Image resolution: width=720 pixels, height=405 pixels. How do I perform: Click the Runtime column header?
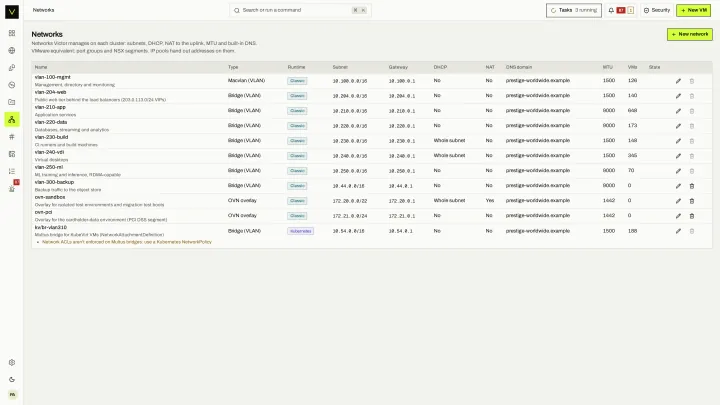(x=296, y=67)
